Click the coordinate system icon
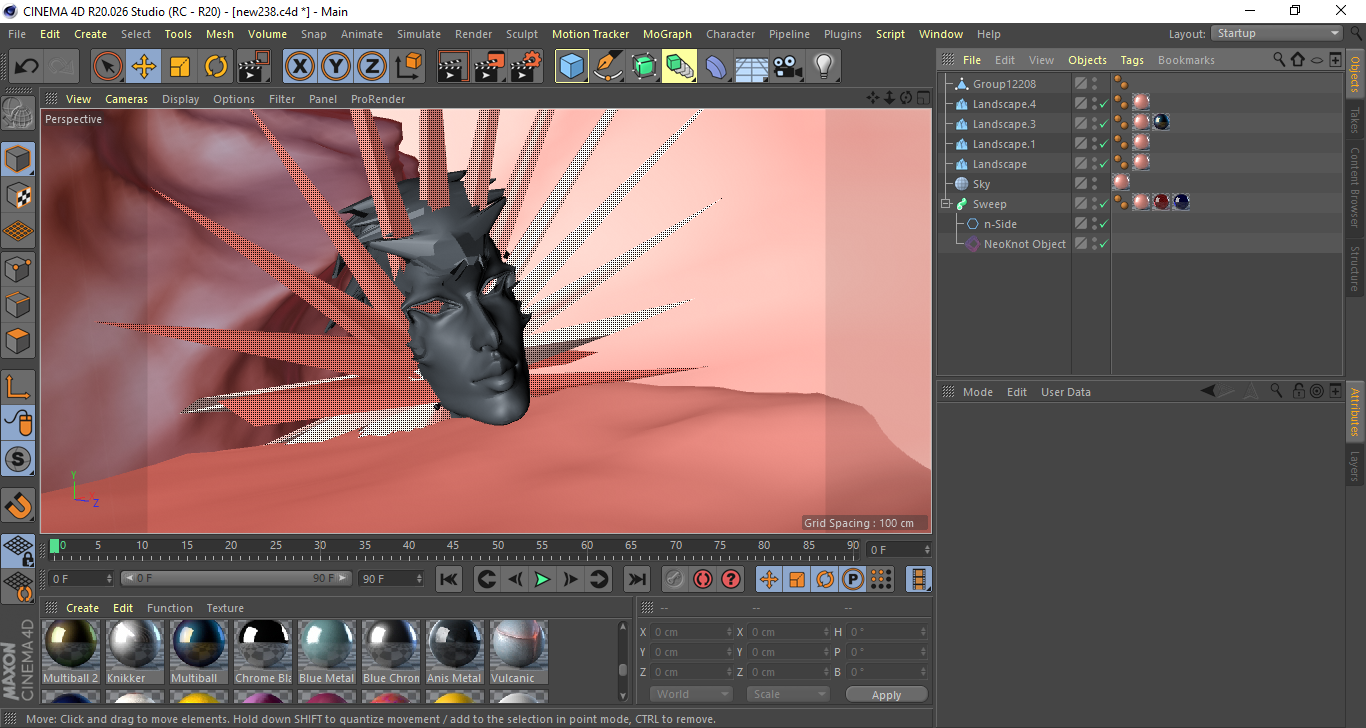 (x=408, y=67)
